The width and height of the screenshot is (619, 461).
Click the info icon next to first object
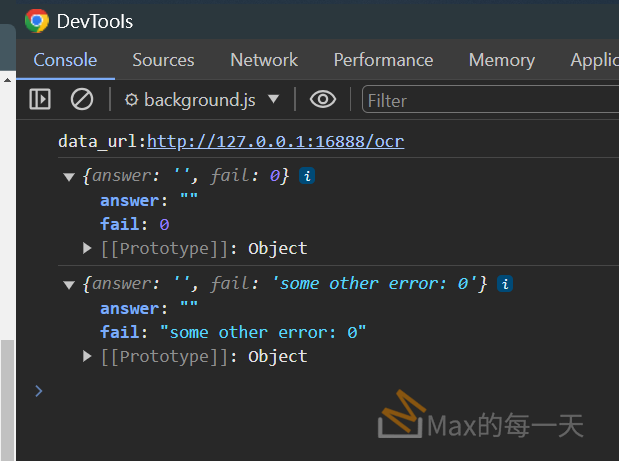pos(308,176)
